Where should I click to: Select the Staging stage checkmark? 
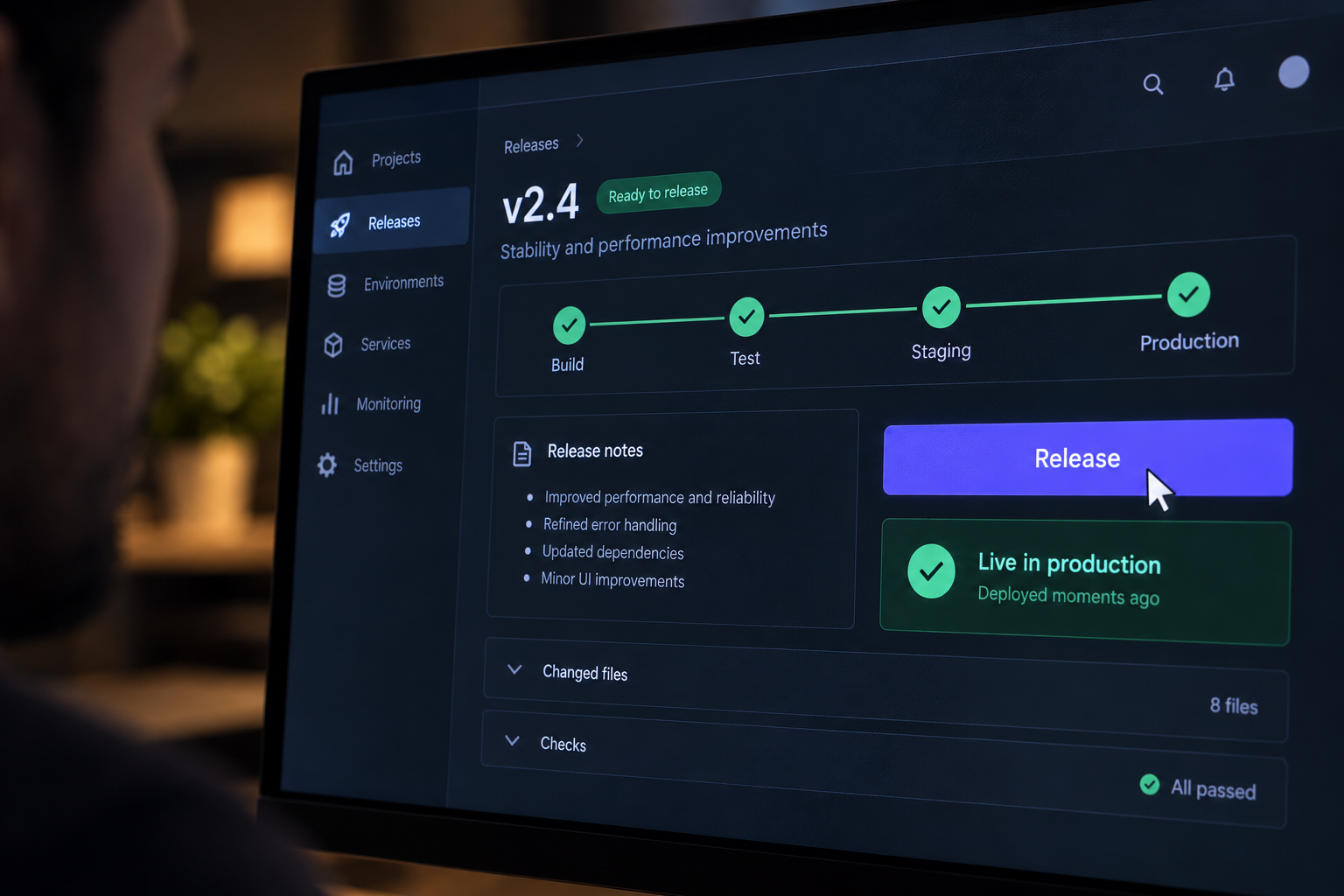pos(941,307)
